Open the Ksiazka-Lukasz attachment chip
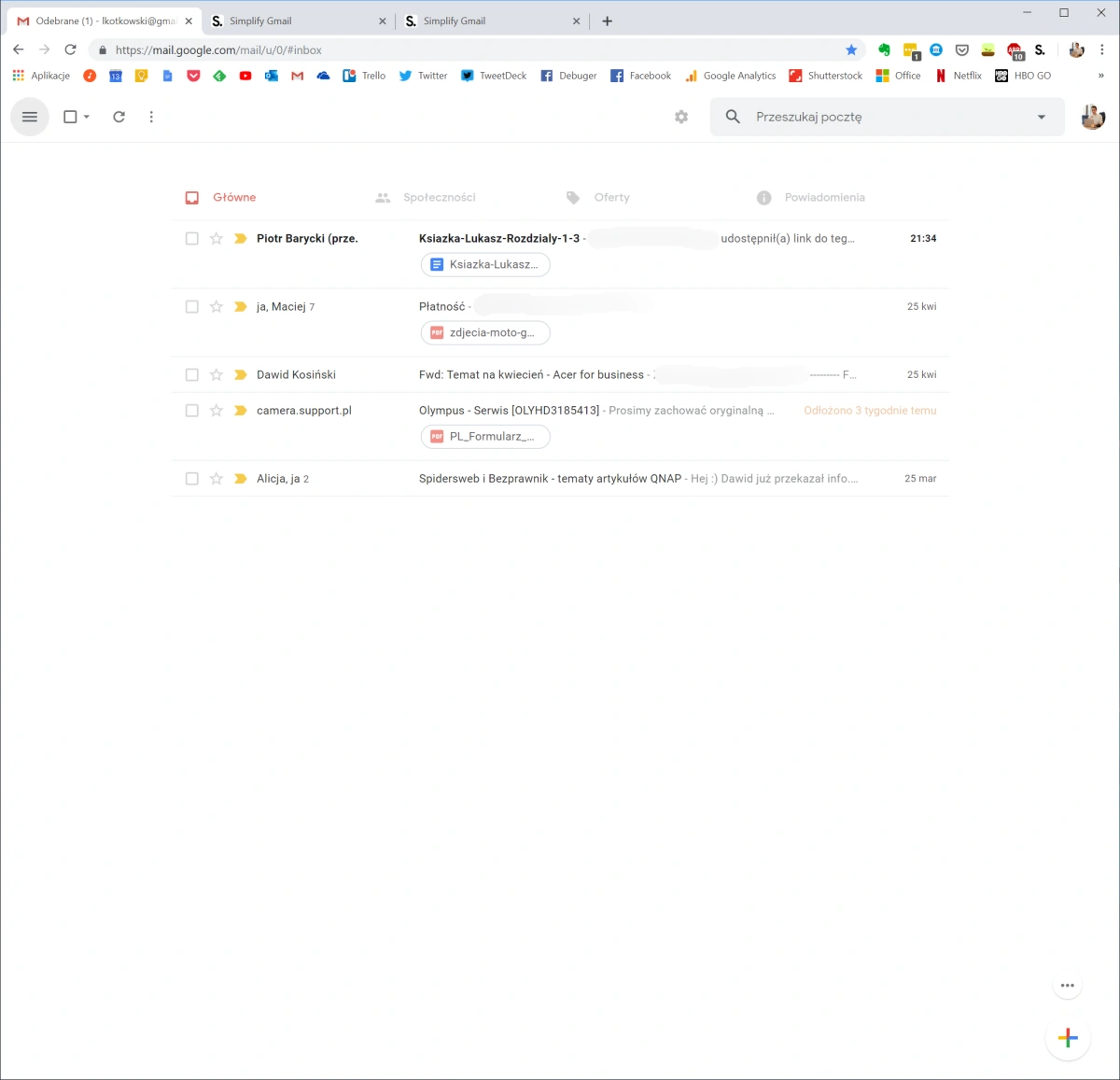 click(x=485, y=264)
